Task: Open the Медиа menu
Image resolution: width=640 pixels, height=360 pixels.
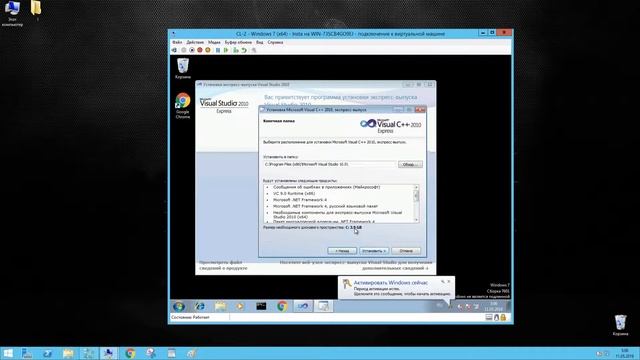Action: pos(214,42)
